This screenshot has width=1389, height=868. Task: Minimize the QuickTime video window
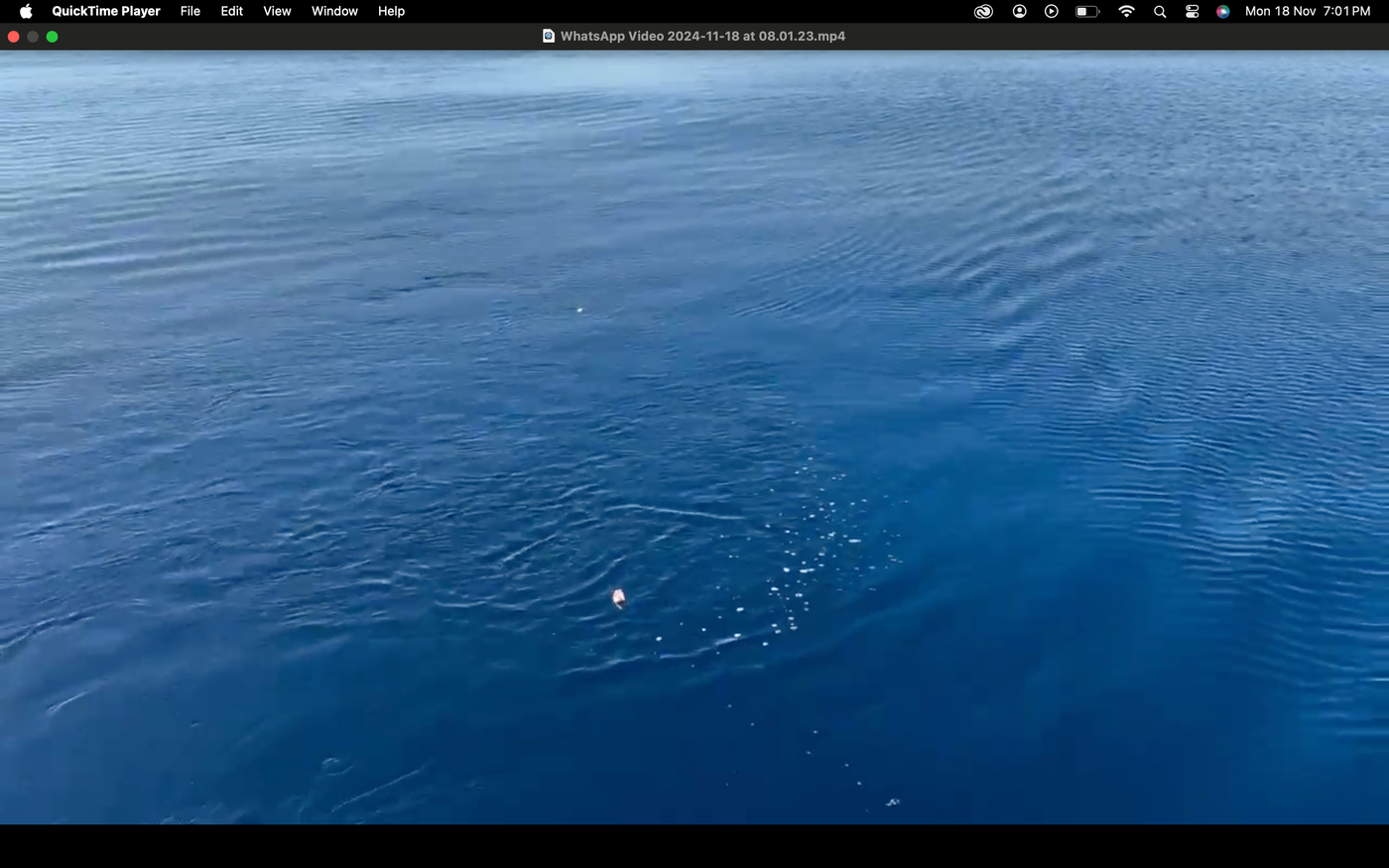pyautogui.click(x=33, y=37)
